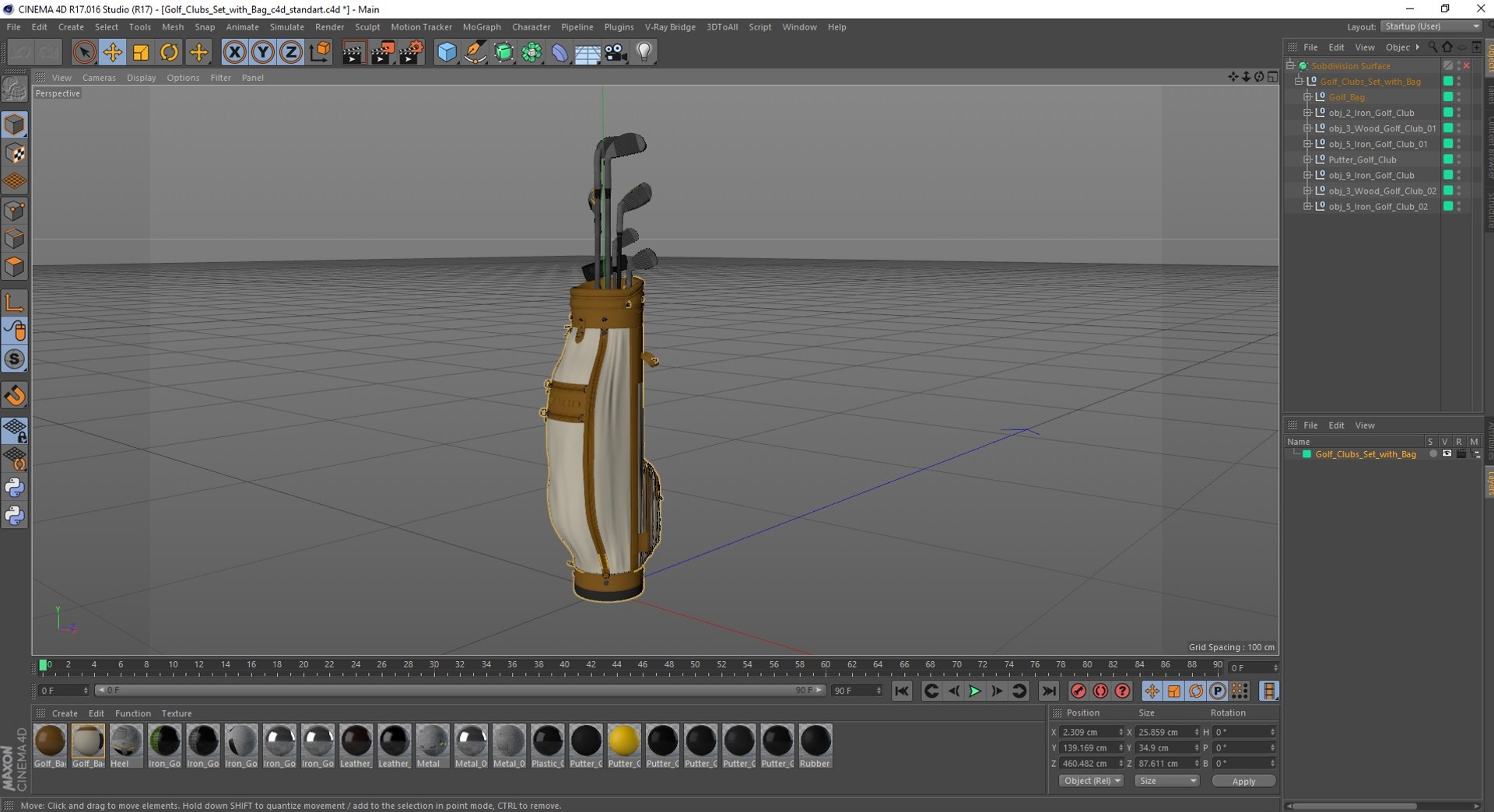Add a Light object
The width and height of the screenshot is (1494, 812).
tap(644, 52)
